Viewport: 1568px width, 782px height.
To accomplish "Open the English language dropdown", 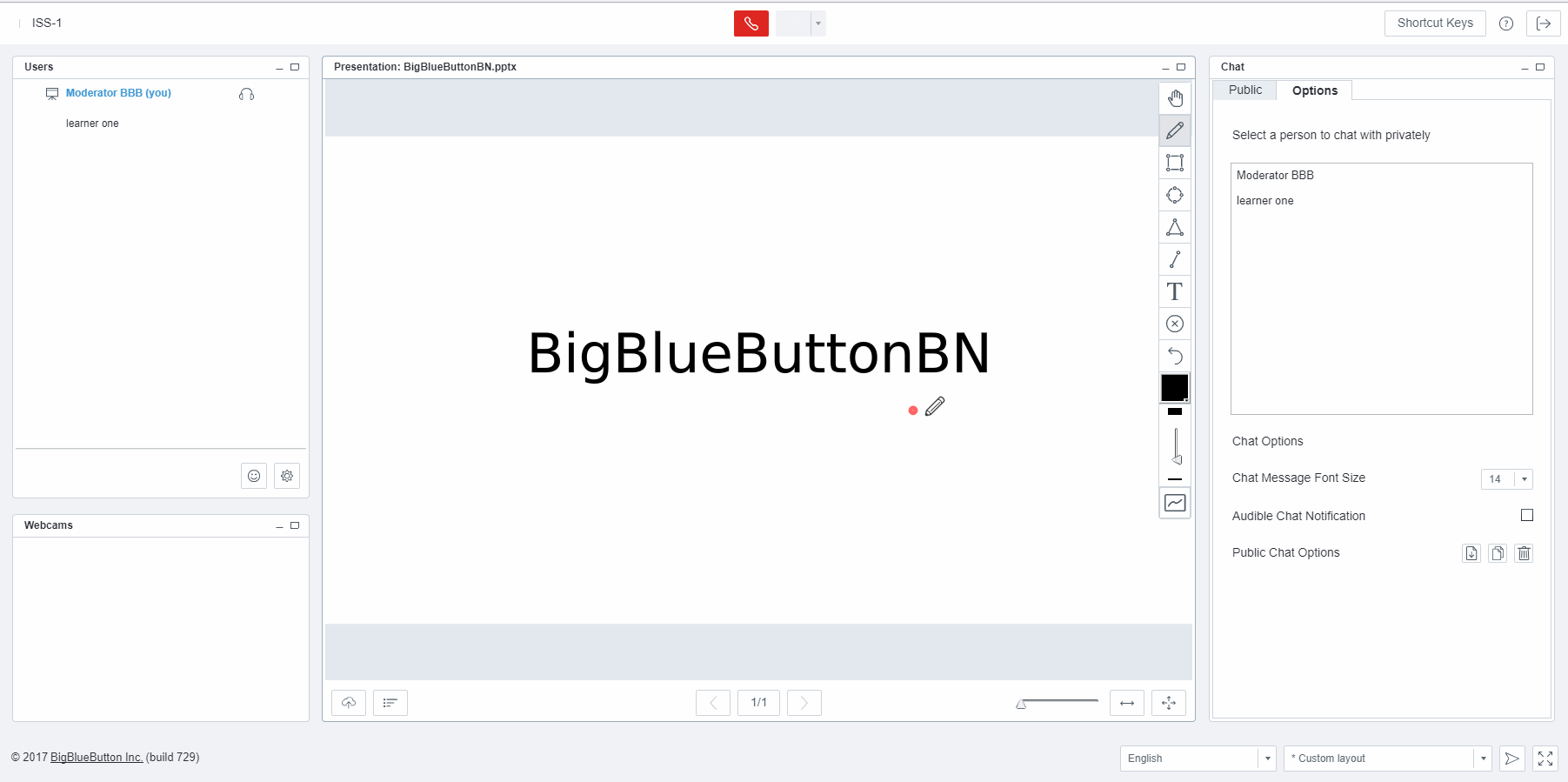I will pos(1198,759).
